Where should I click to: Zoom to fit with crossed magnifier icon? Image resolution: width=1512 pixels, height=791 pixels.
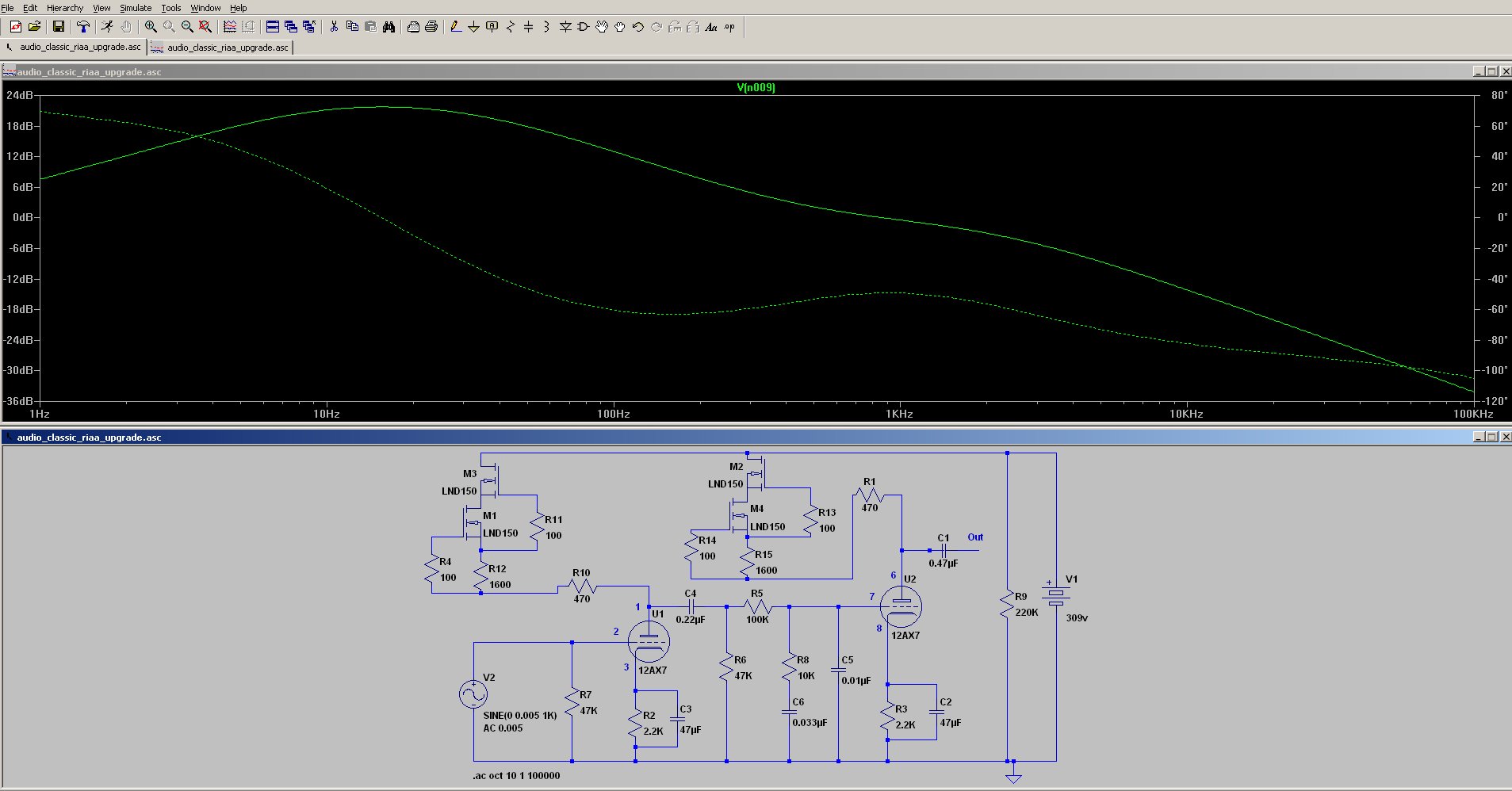click(x=205, y=27)
